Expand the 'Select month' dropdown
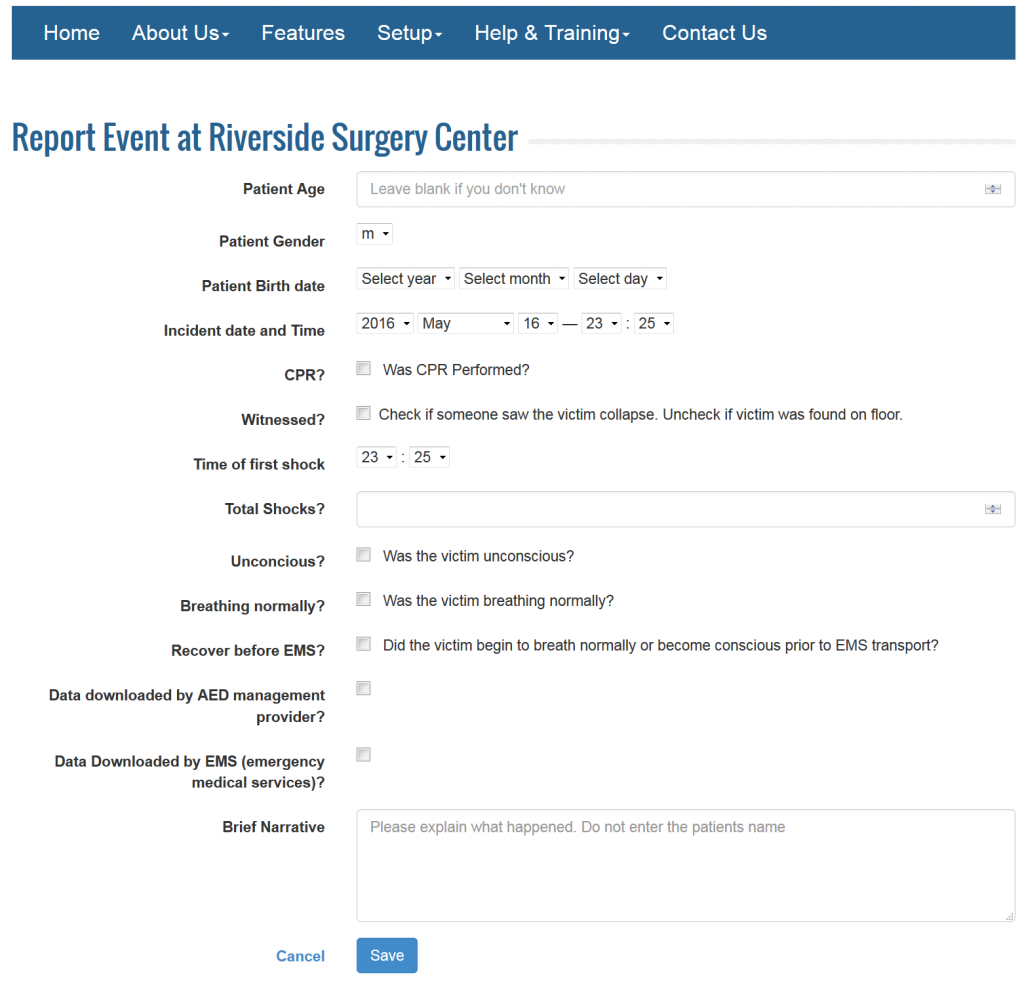 click(x=513, y=278)
